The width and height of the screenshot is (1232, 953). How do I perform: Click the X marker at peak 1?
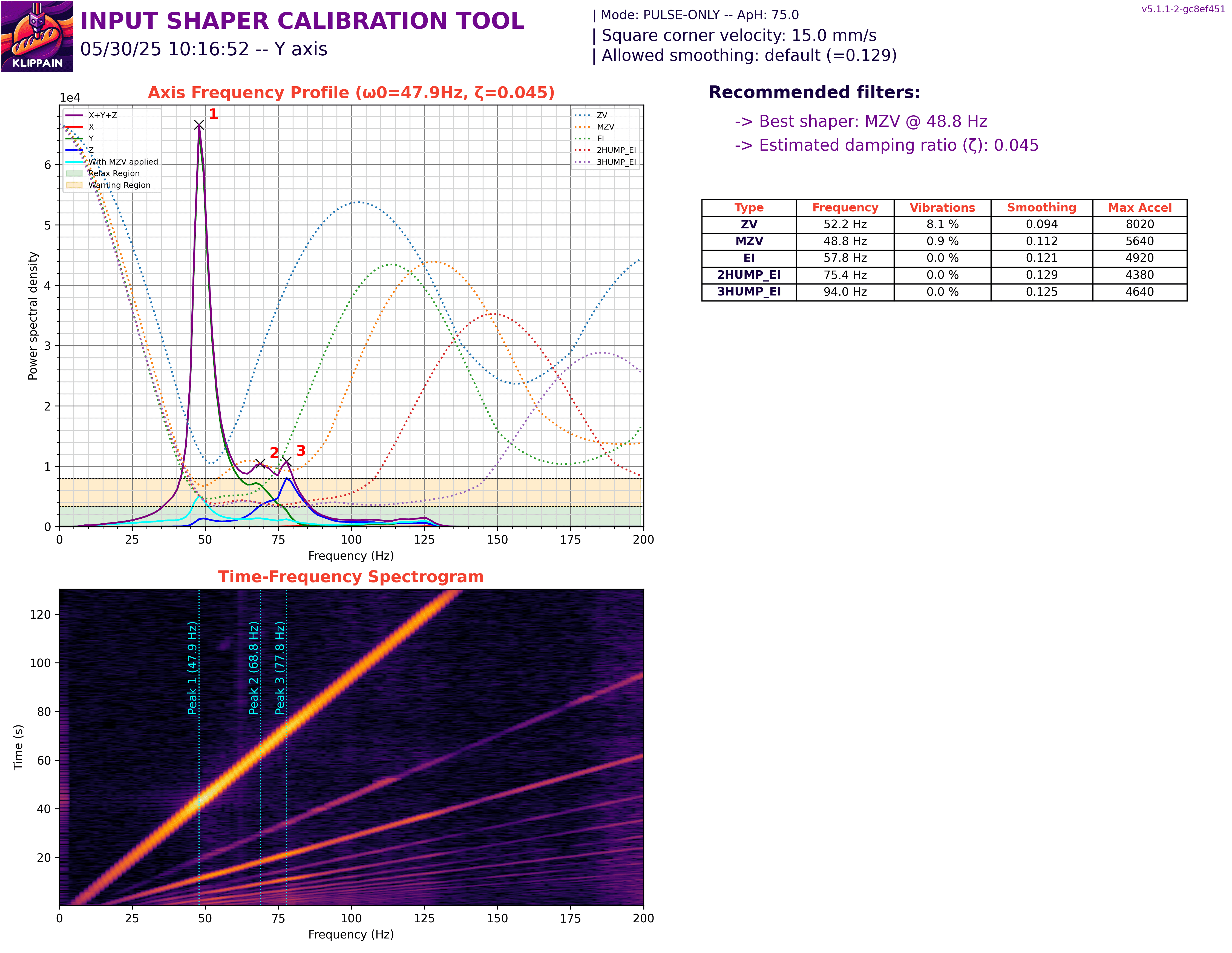point(198,125)
